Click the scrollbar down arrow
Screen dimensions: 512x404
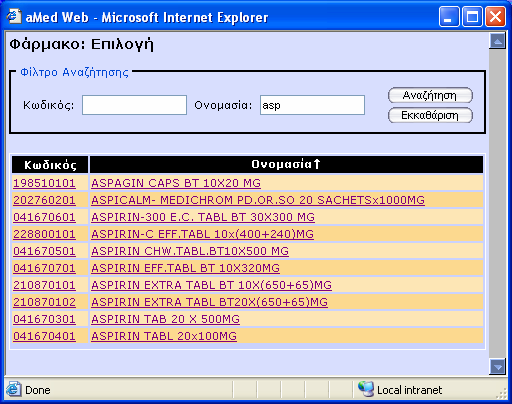pyautogui.click(x=498, y=367)
